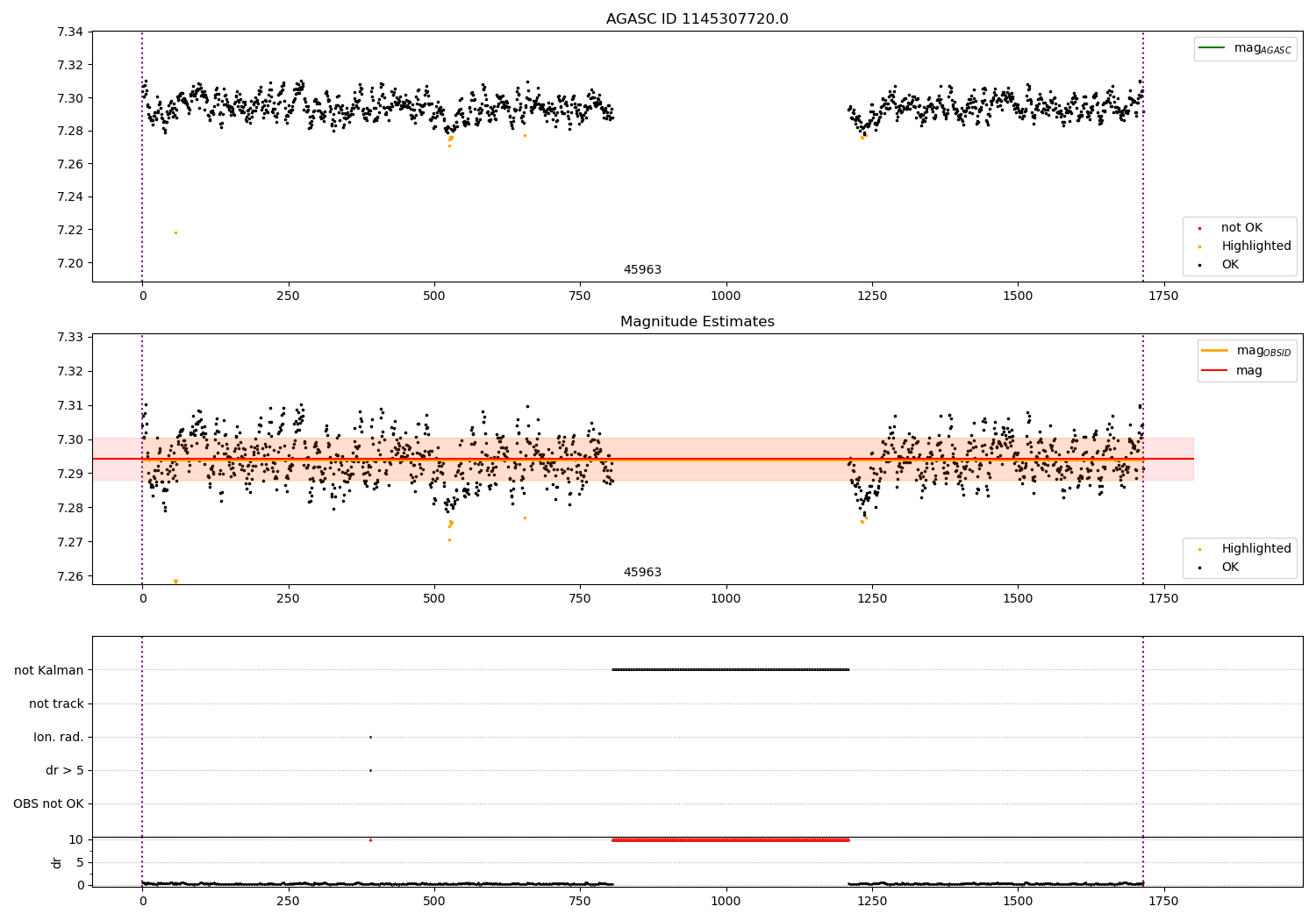Click the 7.31 y-axis tick in middle plot
This screenshot has height=921, width=1316.
point(69,406)
